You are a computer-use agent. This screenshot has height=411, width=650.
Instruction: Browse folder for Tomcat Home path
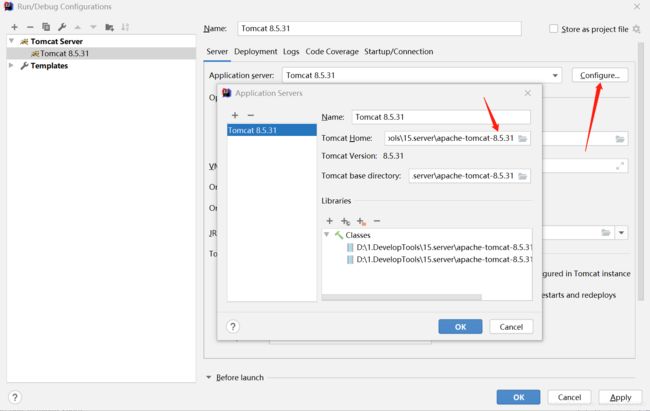click(x=523, y=139)
